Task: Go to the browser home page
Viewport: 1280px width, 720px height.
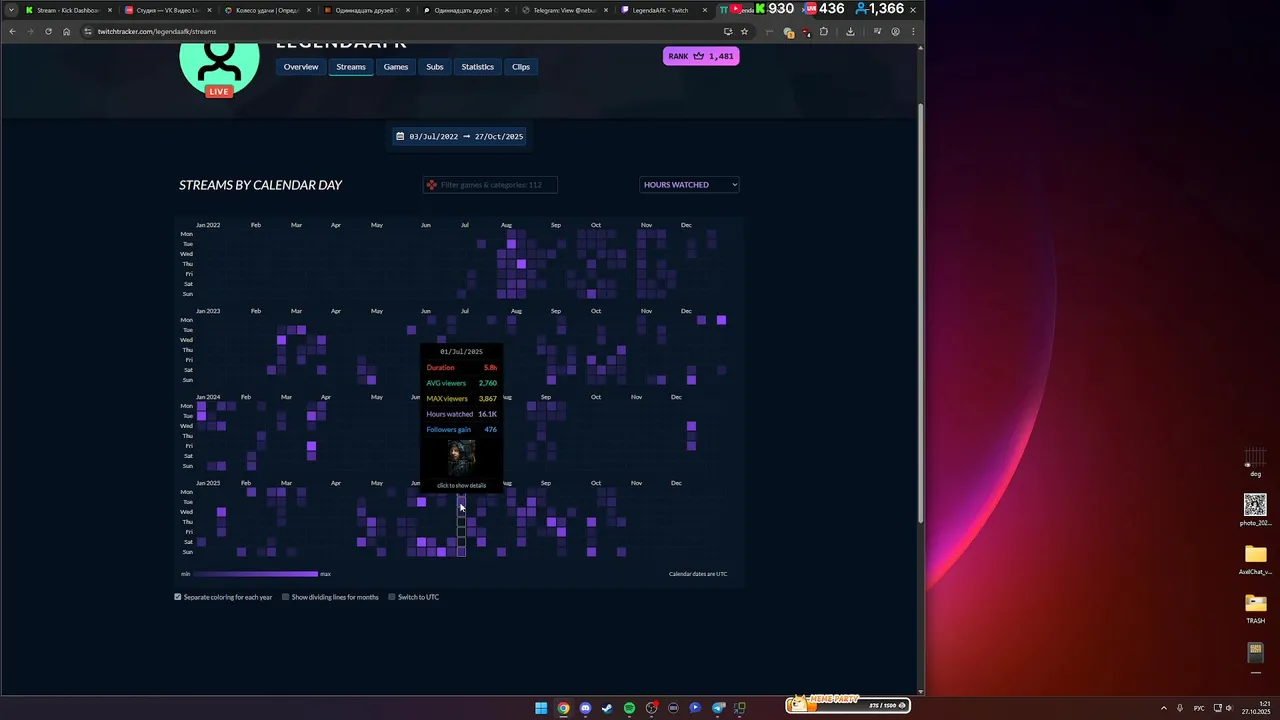Action: click(x=66, y=31)
